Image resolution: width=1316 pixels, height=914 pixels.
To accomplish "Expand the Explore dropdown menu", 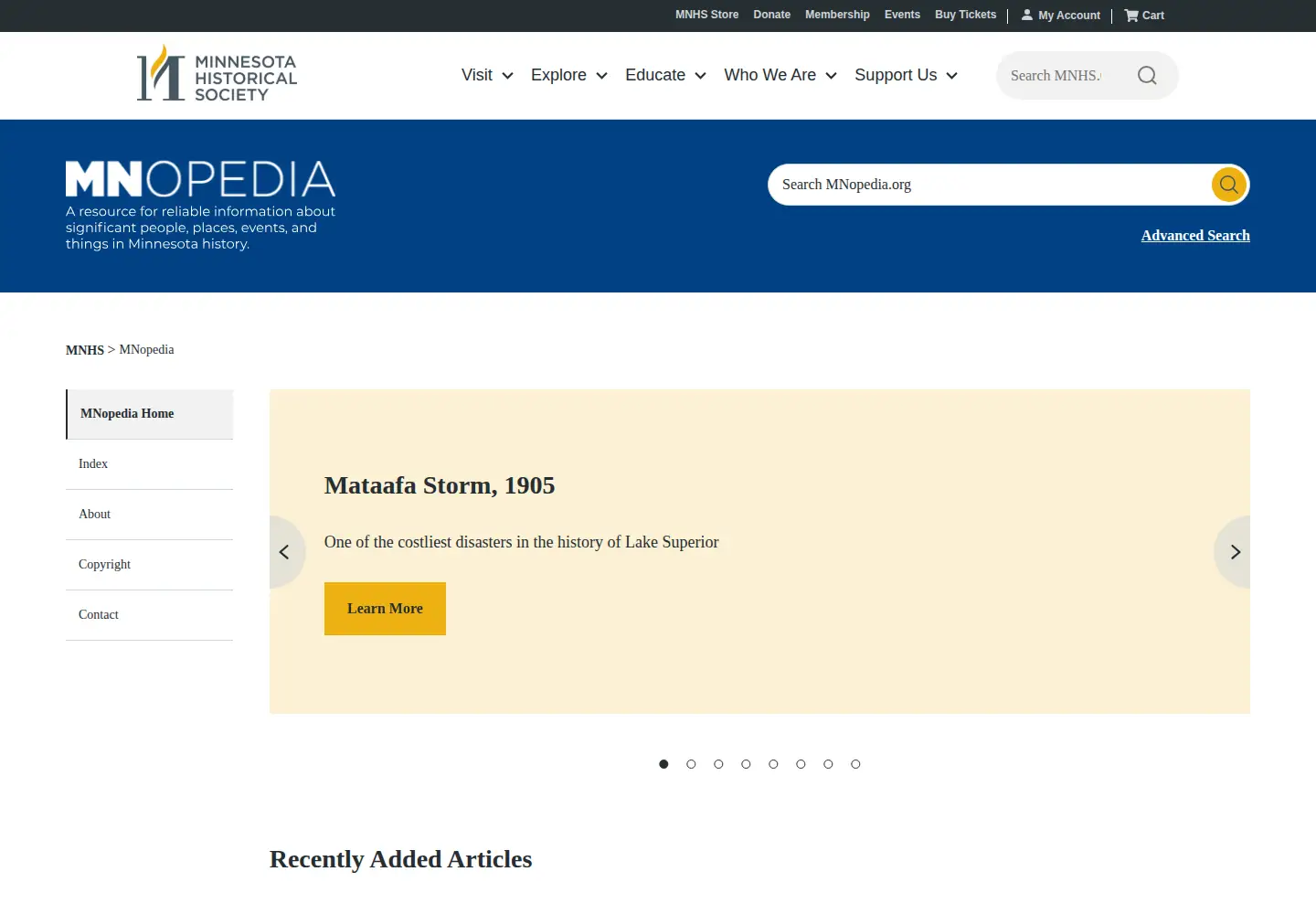I will (x=569, y=75).
